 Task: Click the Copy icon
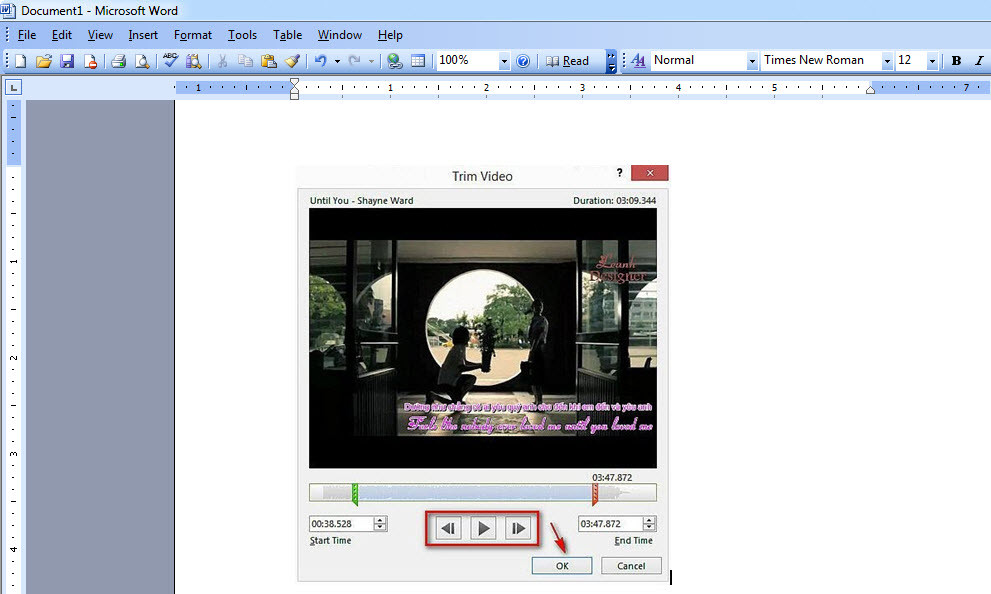(245, 61)
